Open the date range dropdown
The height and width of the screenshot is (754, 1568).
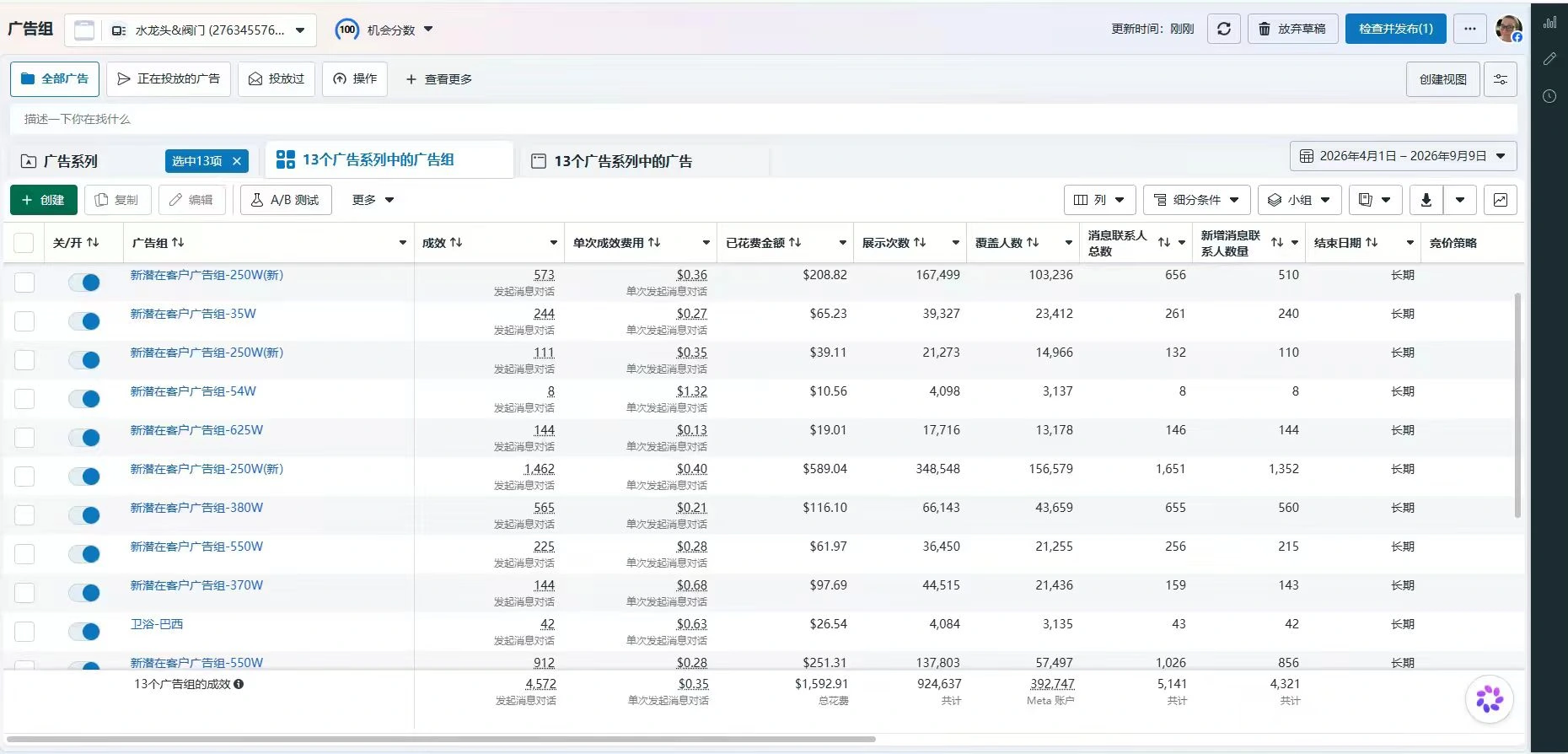pos(1403,156)
